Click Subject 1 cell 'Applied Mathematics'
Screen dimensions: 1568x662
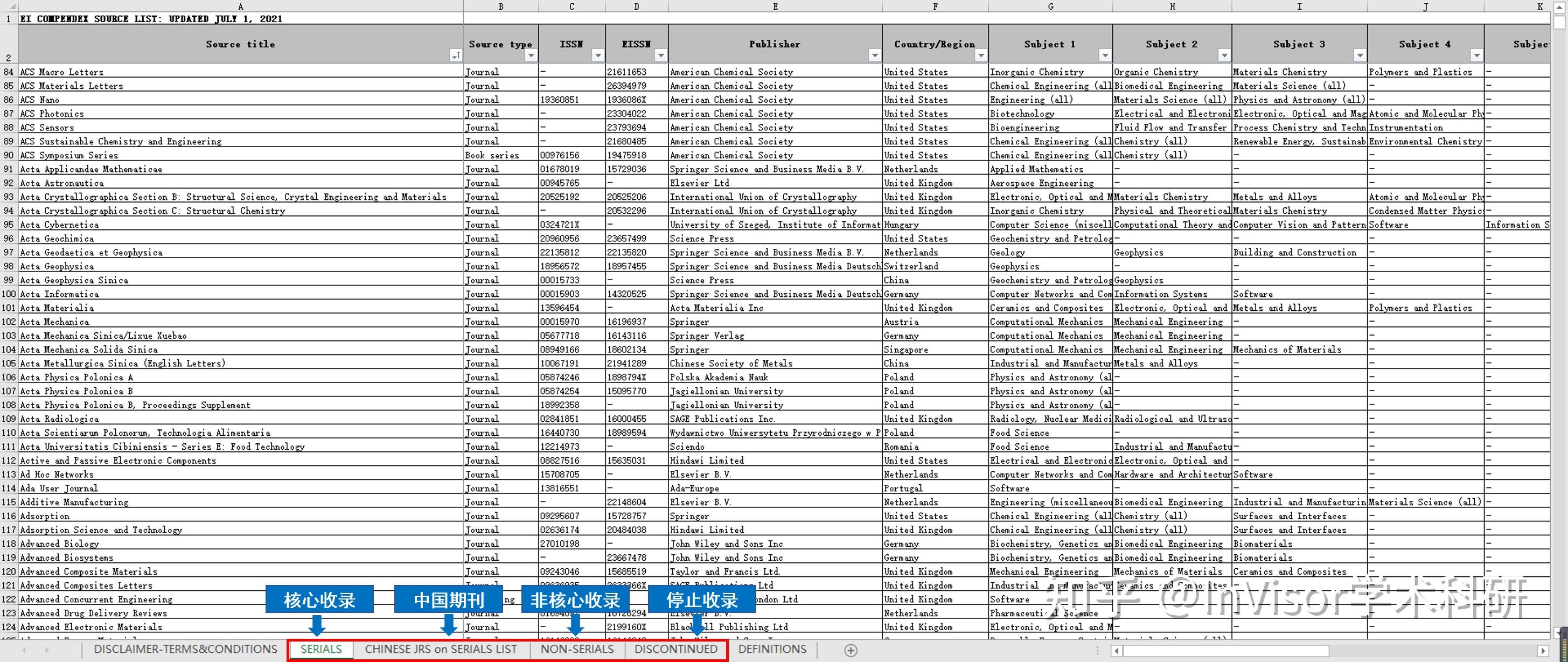pos(1050,169)
